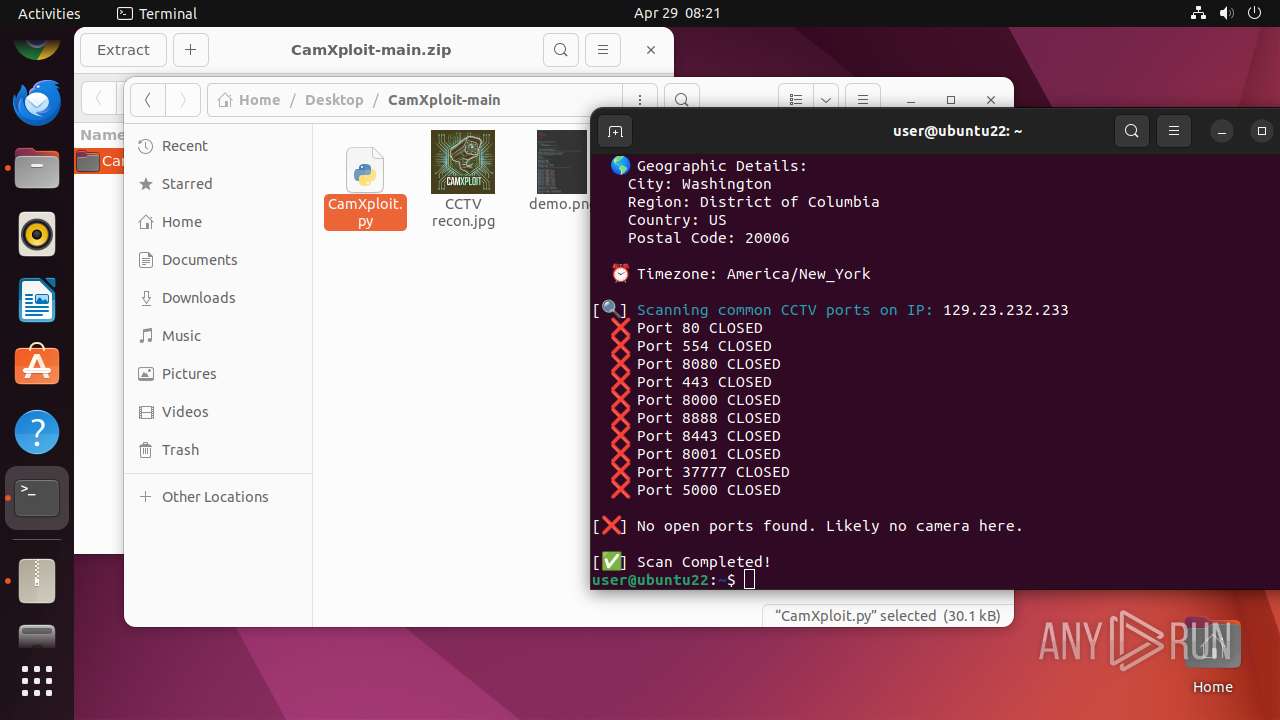Expand view options dropdown in Files

click(826, 100)
